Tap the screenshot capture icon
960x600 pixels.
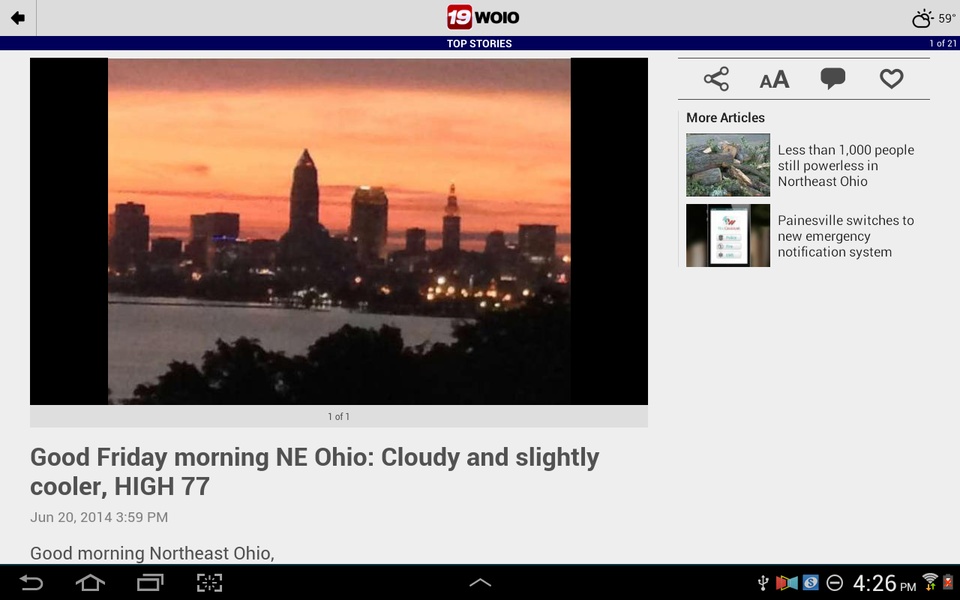pos(209,582)
